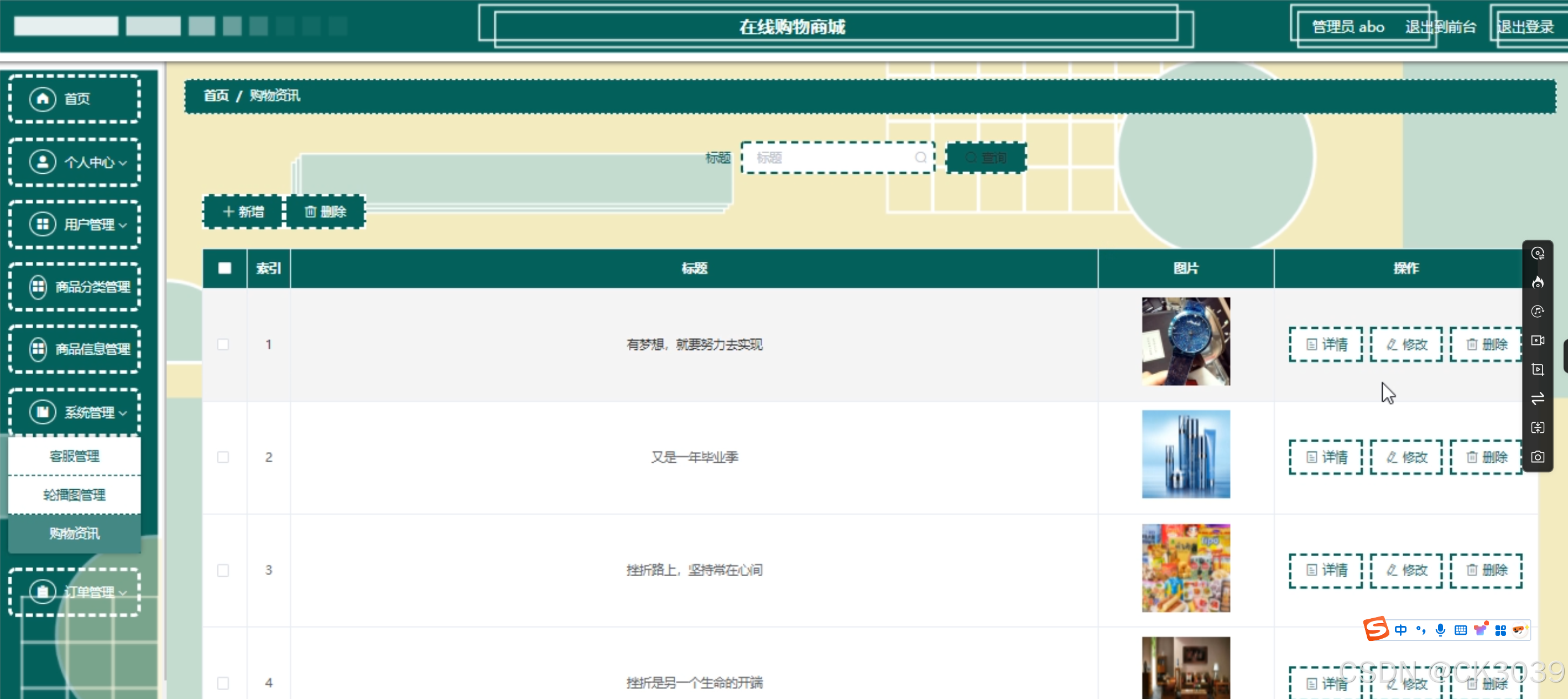Click the flame burn icon in side toolbar
Screen dimensions: 1568x699
coord(1538,282)
